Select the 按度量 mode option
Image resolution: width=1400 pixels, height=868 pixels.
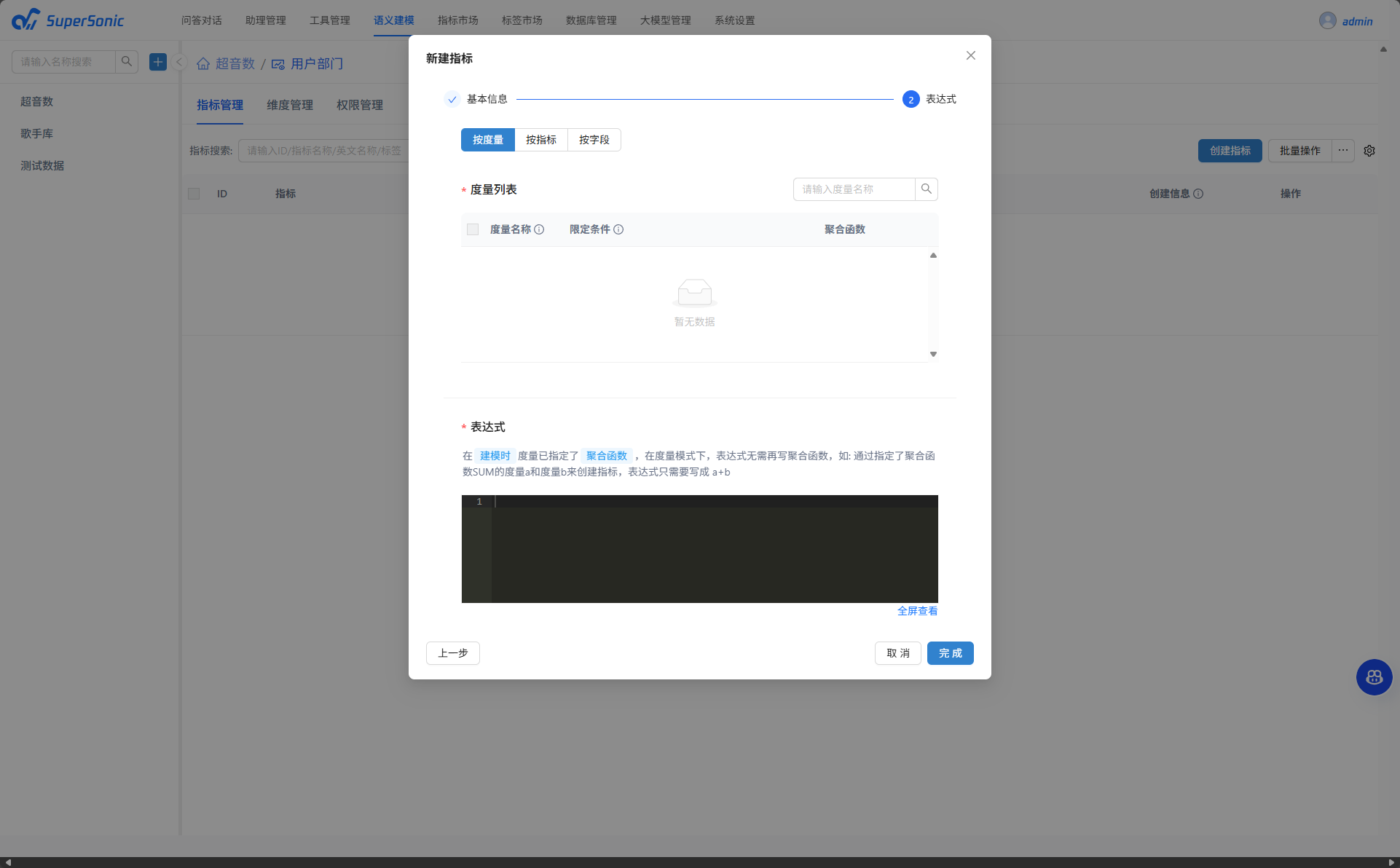(488, 140)
